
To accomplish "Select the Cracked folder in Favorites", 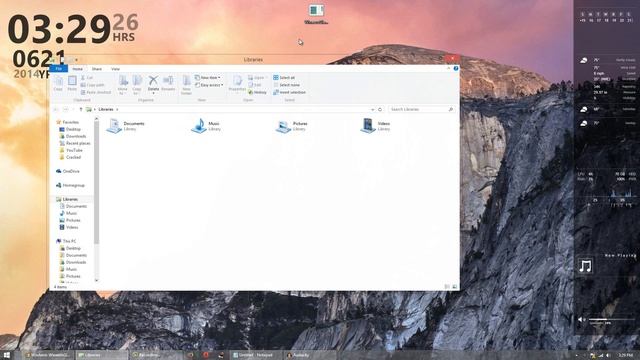I will tap(70, 157).
